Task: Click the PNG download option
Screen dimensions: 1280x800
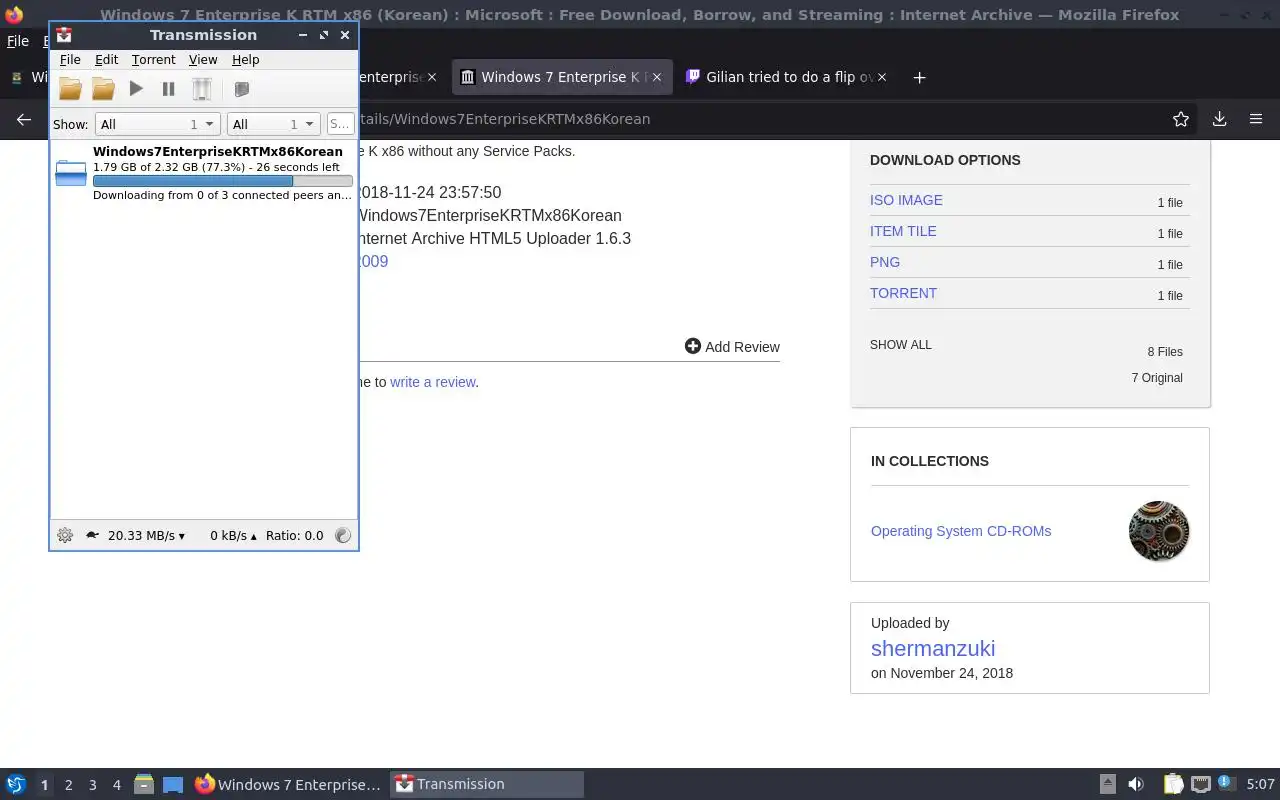Action: [x=885, y=262]
